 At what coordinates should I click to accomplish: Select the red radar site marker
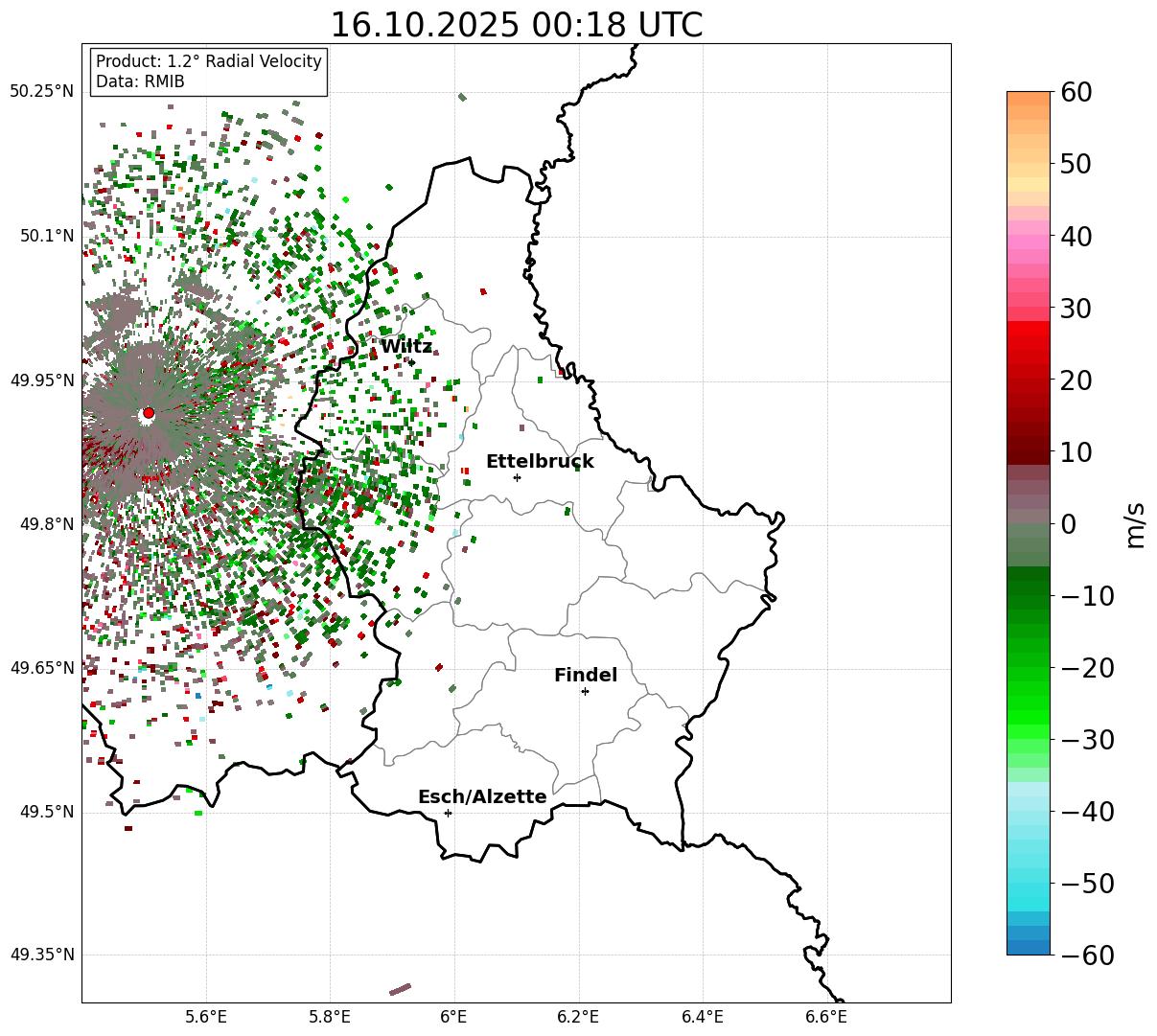pyautogui.click(x=148, y=413)
